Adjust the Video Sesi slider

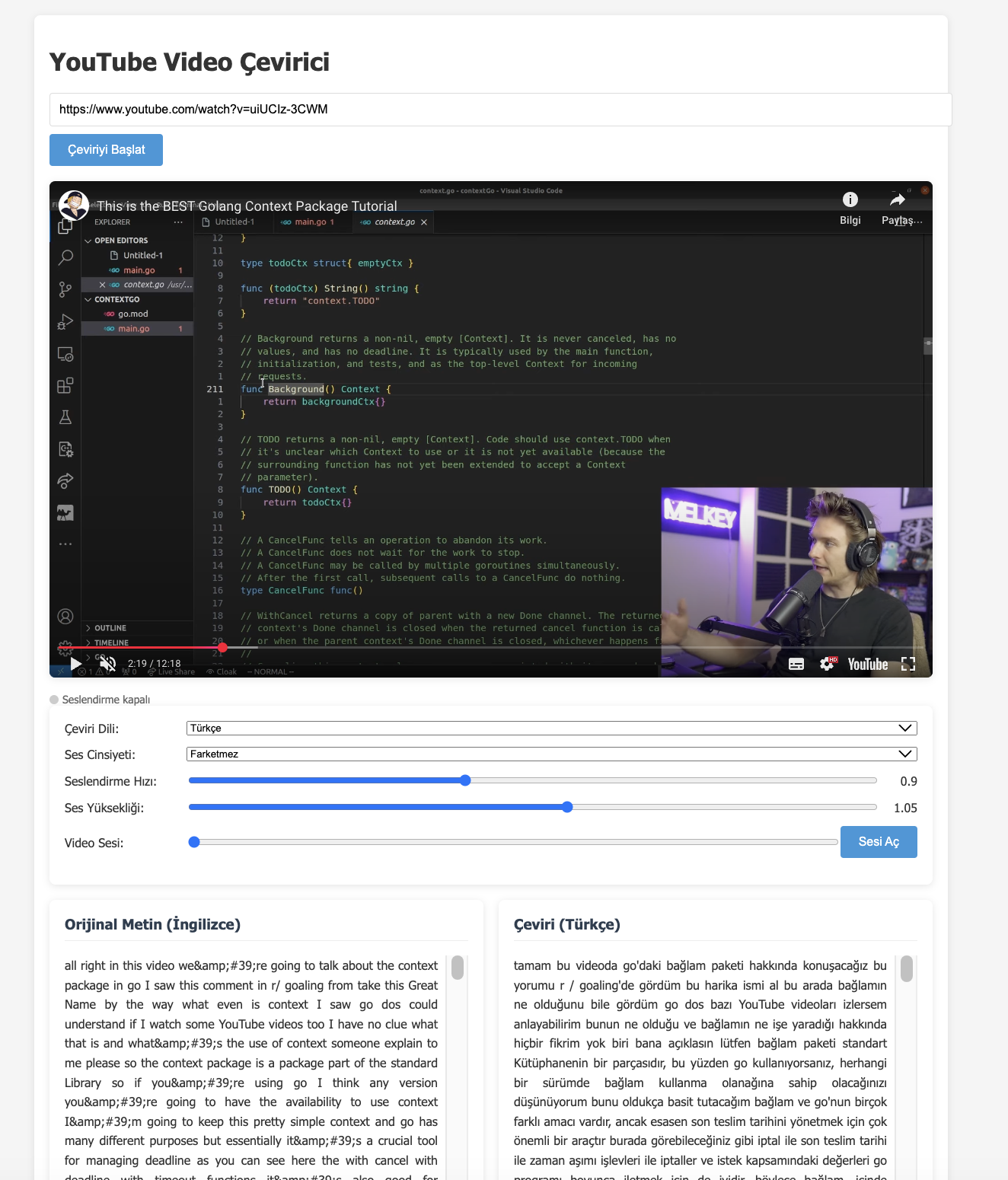tap(513, 842)
